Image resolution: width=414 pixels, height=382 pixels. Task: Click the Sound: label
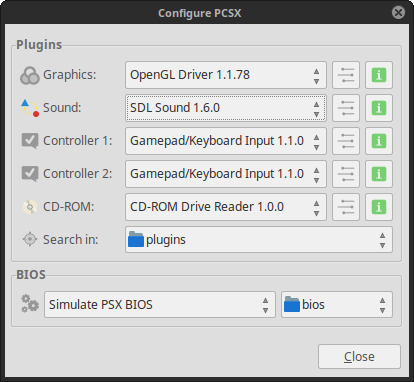62,108
